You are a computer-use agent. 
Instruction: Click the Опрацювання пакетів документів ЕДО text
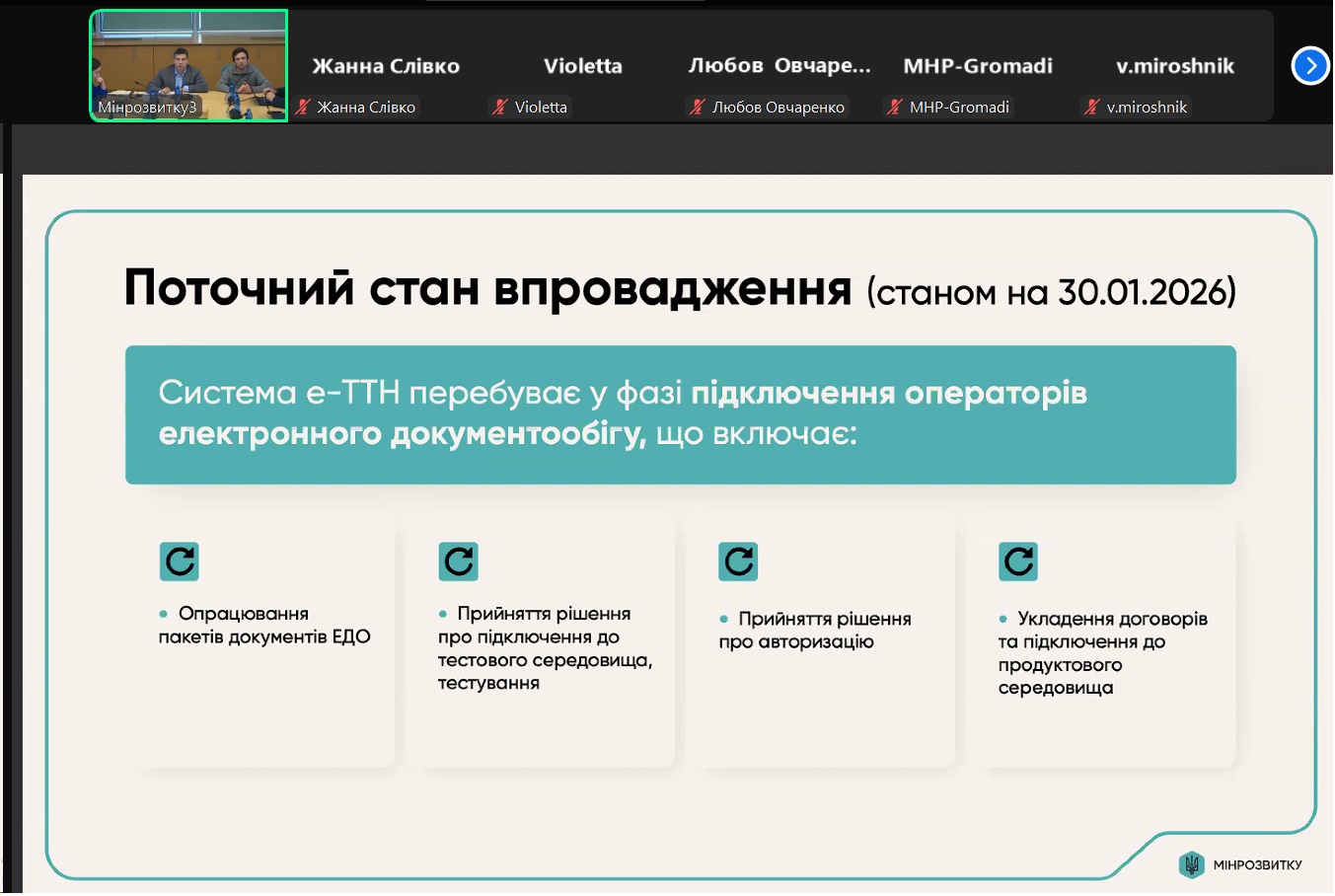pyautogui.click(x=264, y=626)
